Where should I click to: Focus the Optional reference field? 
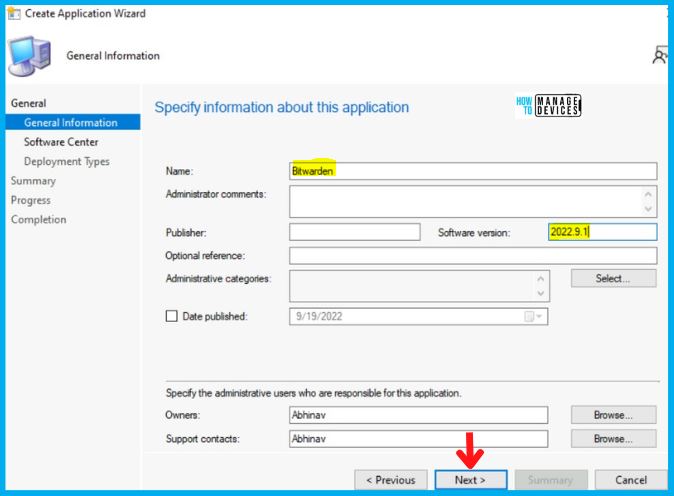tap(473, 256)
